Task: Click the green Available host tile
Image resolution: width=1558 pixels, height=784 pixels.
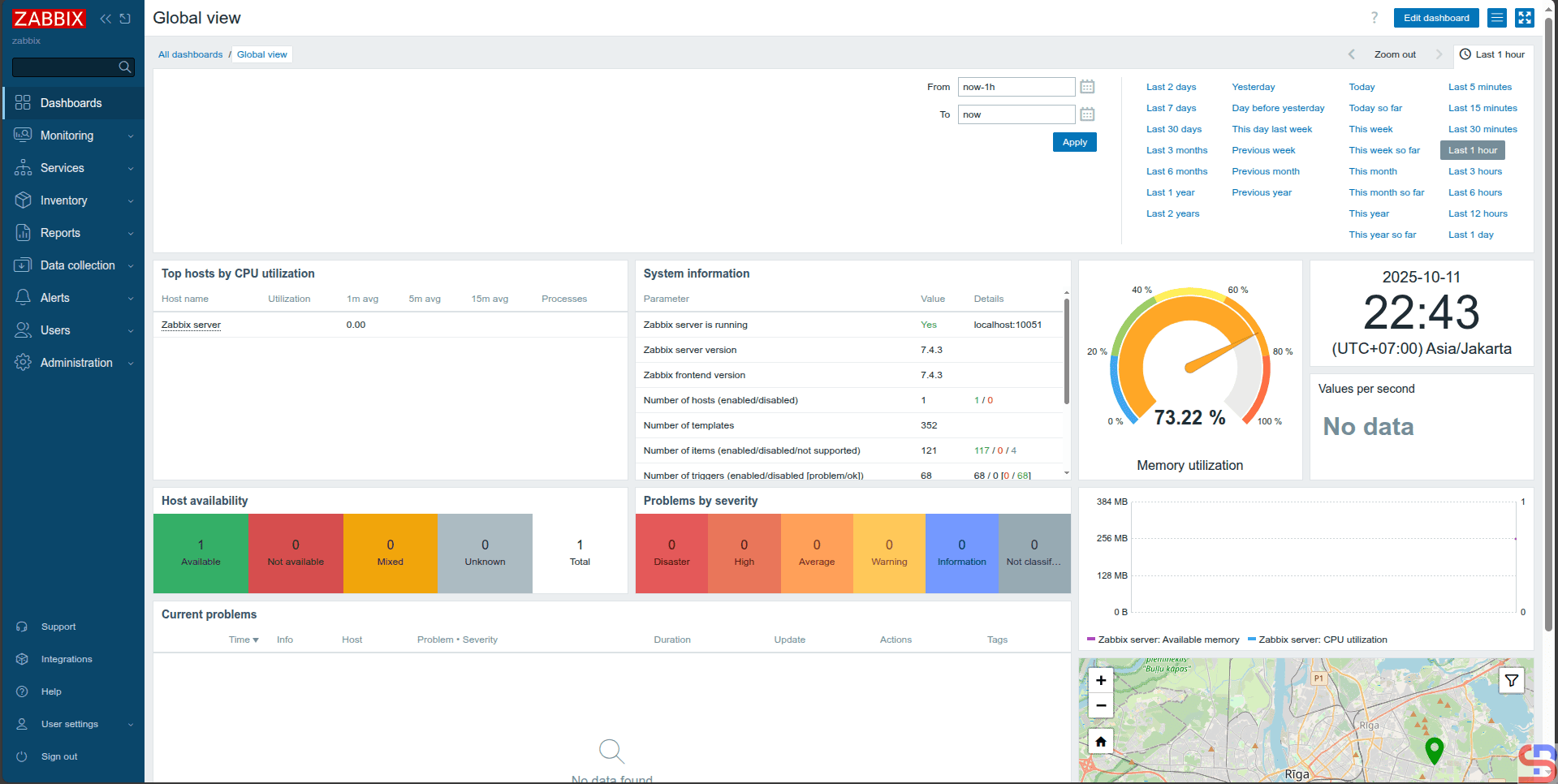Action: [201, 553]
